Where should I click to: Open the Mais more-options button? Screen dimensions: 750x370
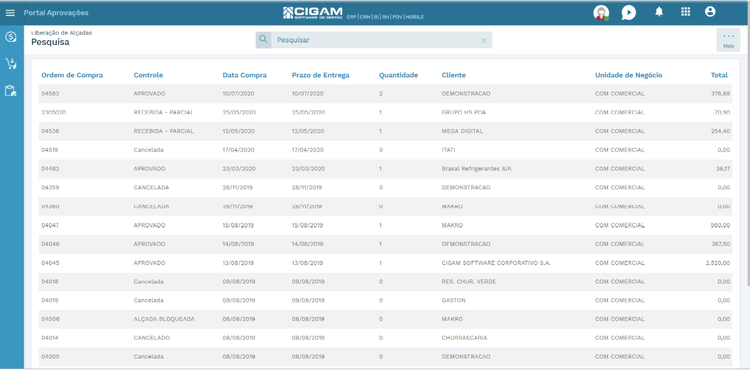click(x=728, y=40)
